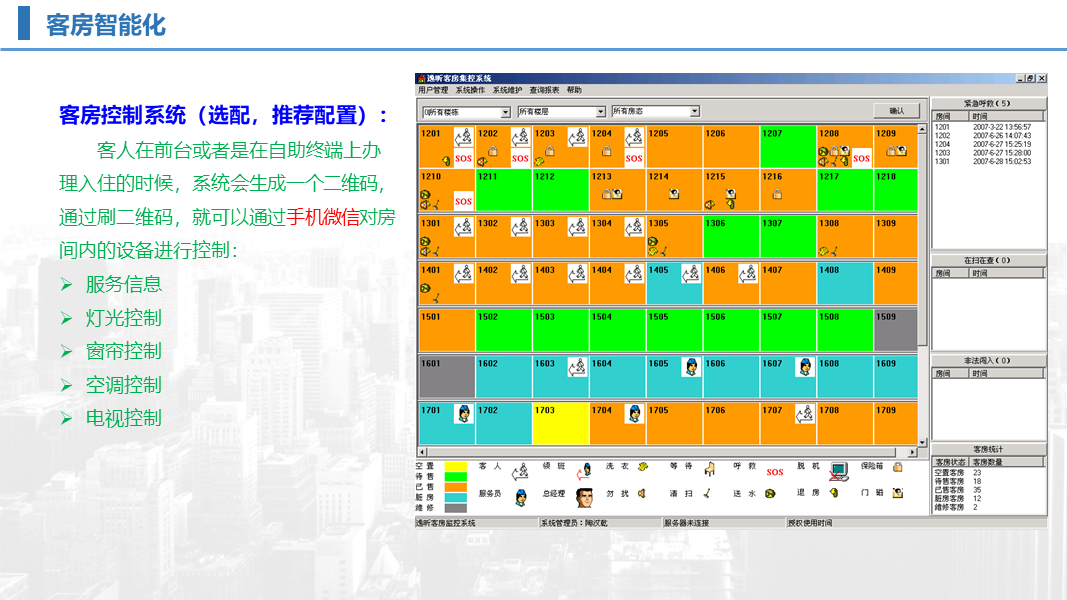Open the 用户管理 menu
Viewport: 1067px width, 600px height.
(x=433, y=90)
